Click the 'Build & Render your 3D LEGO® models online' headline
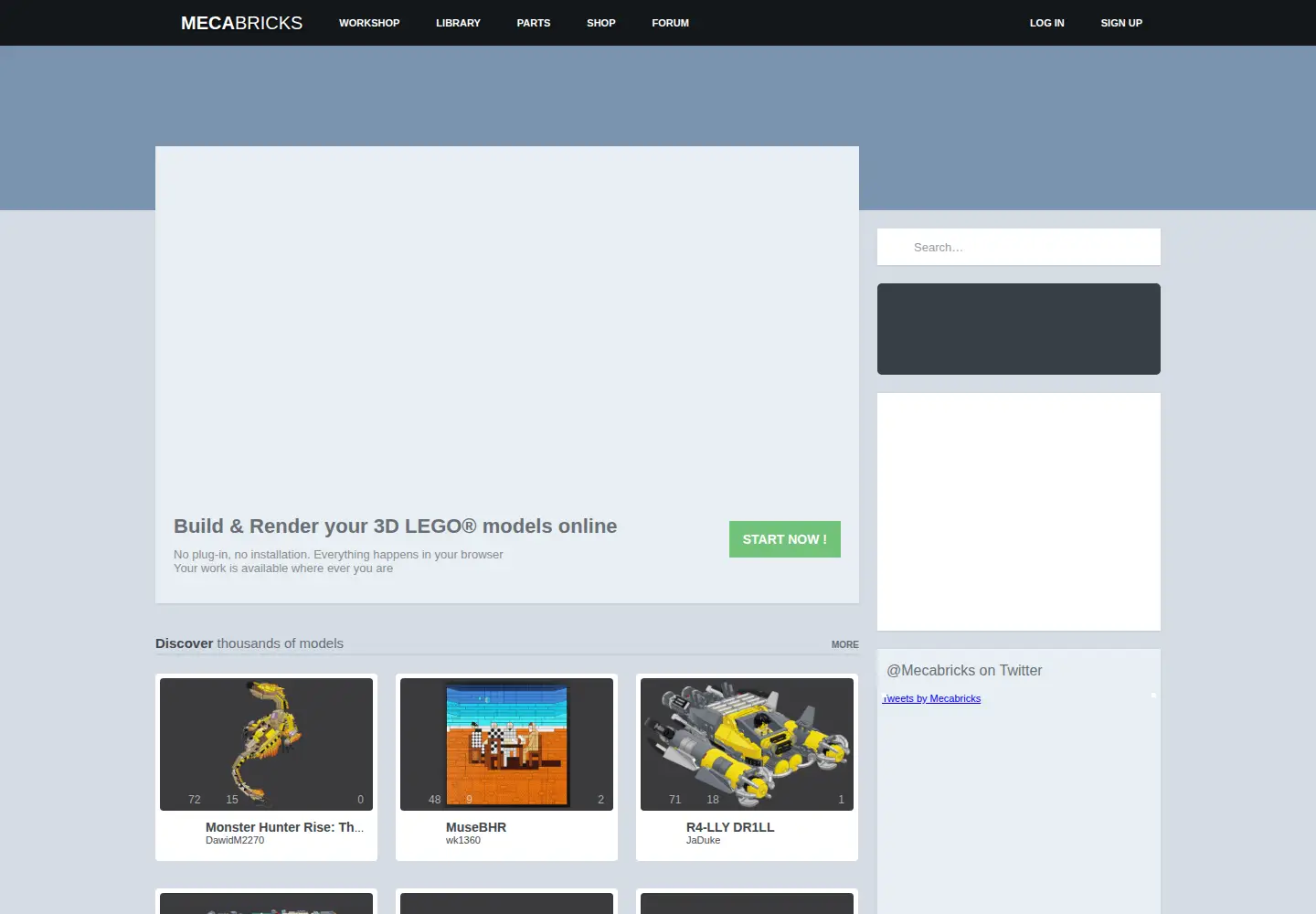The width and height of the screenshot is (1316, 914). pos(396,526)
